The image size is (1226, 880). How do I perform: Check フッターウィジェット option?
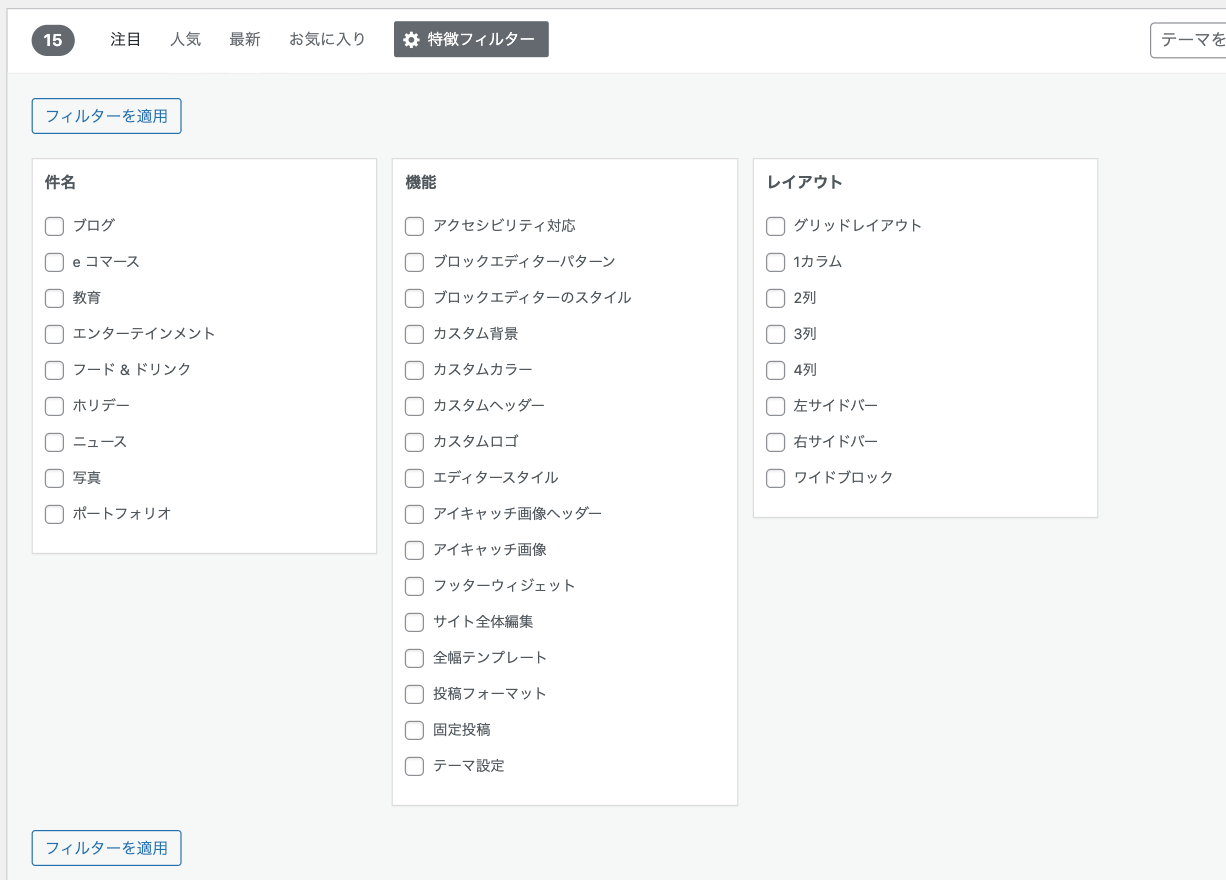tap(414, 586)
